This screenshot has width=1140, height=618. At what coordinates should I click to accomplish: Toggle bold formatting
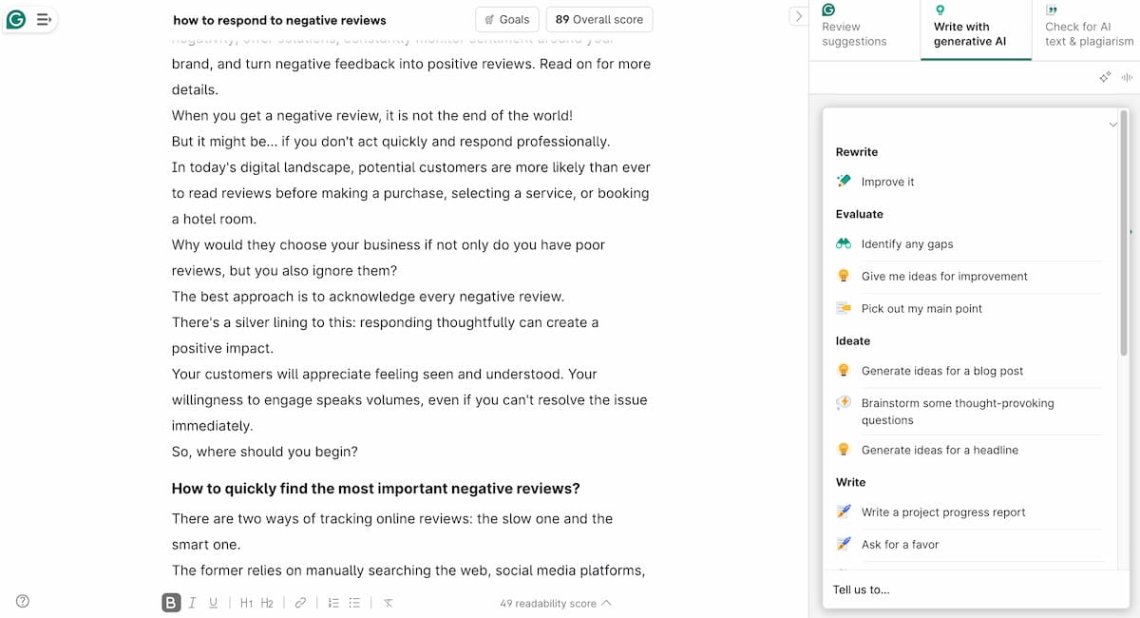click(170, 602)
